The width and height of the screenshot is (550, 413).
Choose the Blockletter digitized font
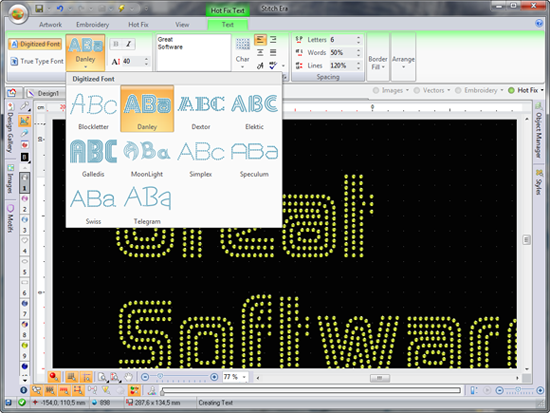click(x=93, y=109)
